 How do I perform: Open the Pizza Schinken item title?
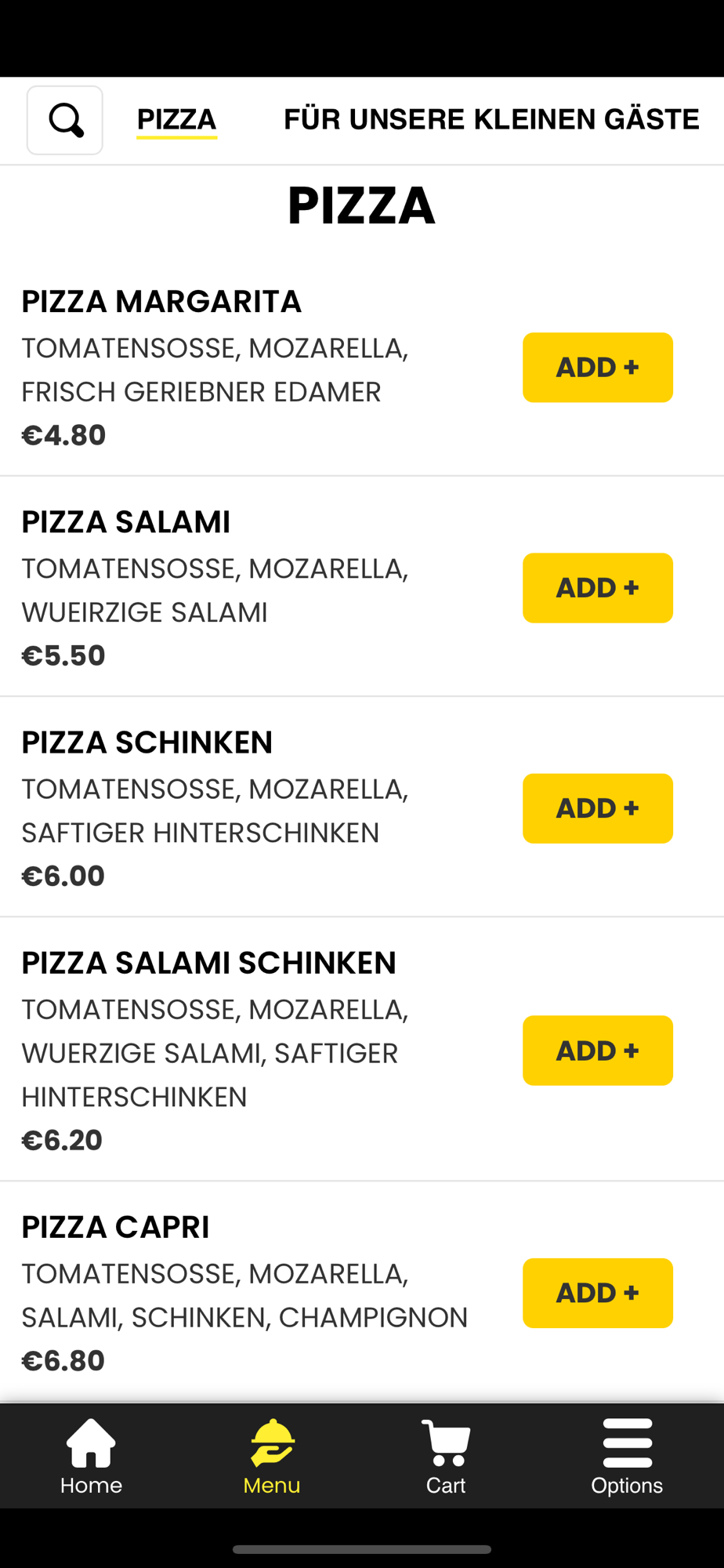(x=147, y=742)
